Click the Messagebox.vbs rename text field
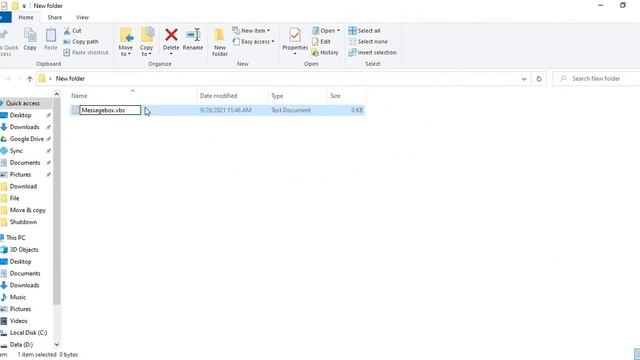The height and width of the screenshot is (360, 640). [x=110, y=110]
